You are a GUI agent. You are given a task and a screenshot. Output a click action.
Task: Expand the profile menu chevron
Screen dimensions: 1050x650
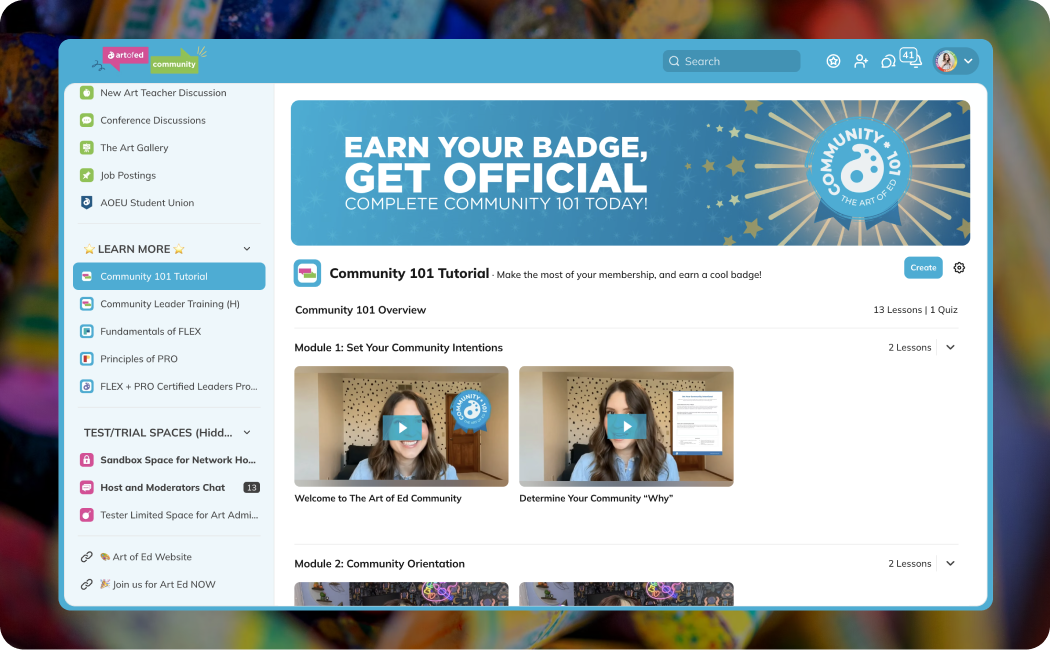tap(968, 62)
